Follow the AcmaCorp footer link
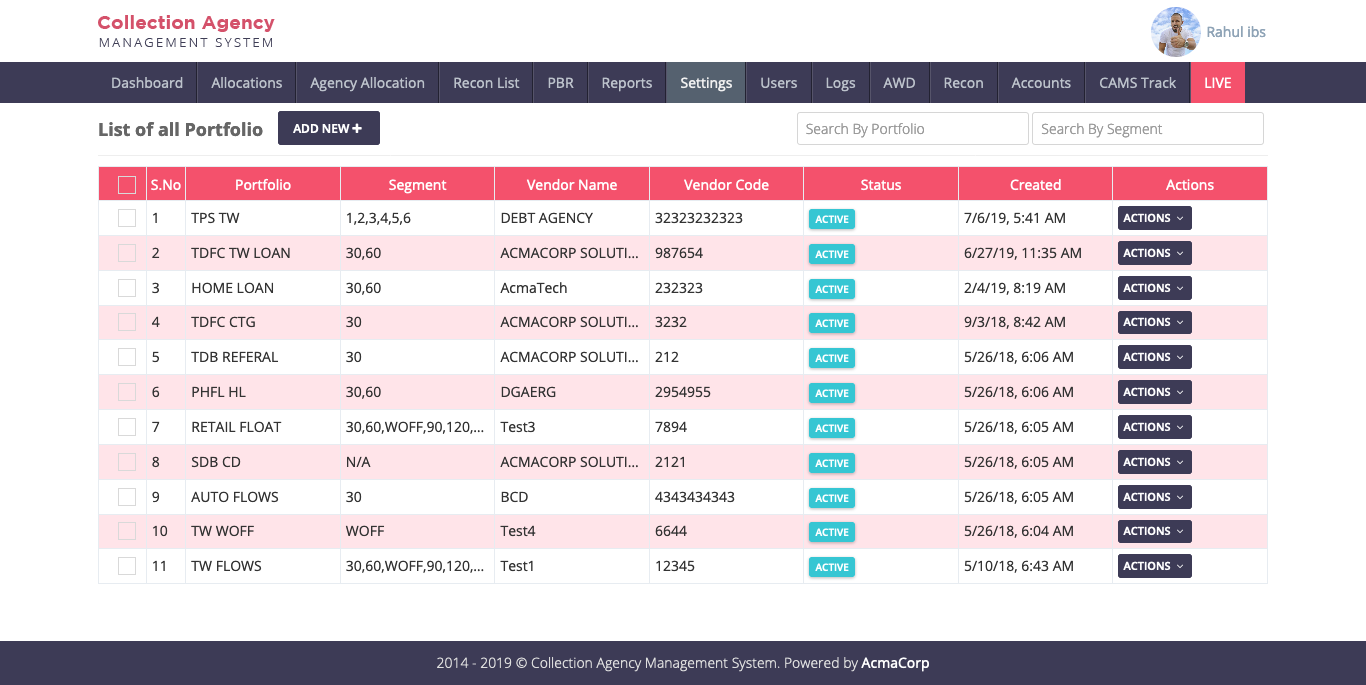Image resolution: width=1366 pixels, height=685 pixels. click(x=895, y=663)
